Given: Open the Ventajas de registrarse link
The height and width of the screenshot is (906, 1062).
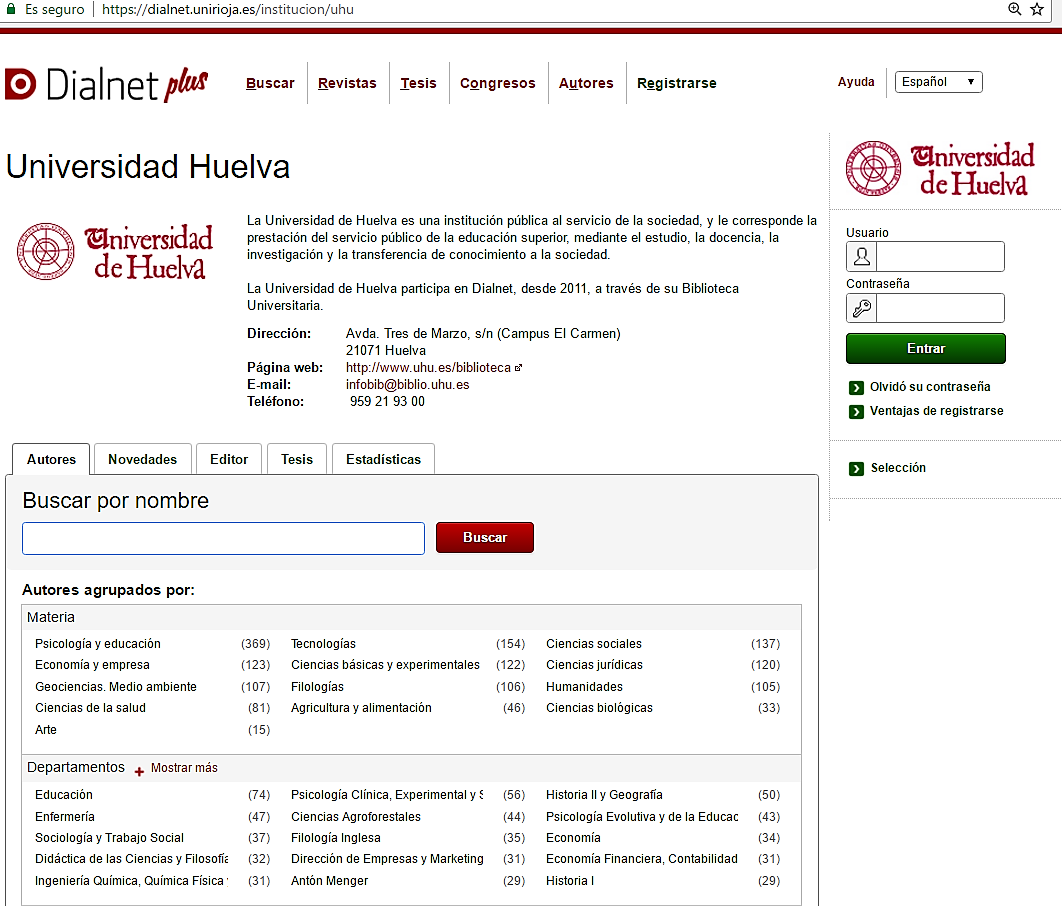Looking at the screenshot, I should (937, 411).
